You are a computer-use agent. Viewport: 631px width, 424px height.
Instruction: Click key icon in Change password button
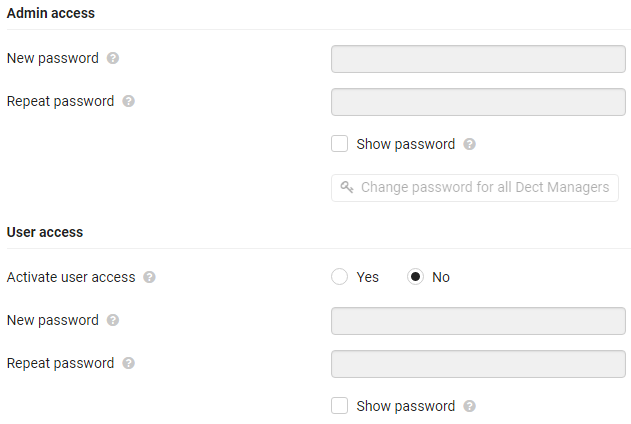point(346,187)
